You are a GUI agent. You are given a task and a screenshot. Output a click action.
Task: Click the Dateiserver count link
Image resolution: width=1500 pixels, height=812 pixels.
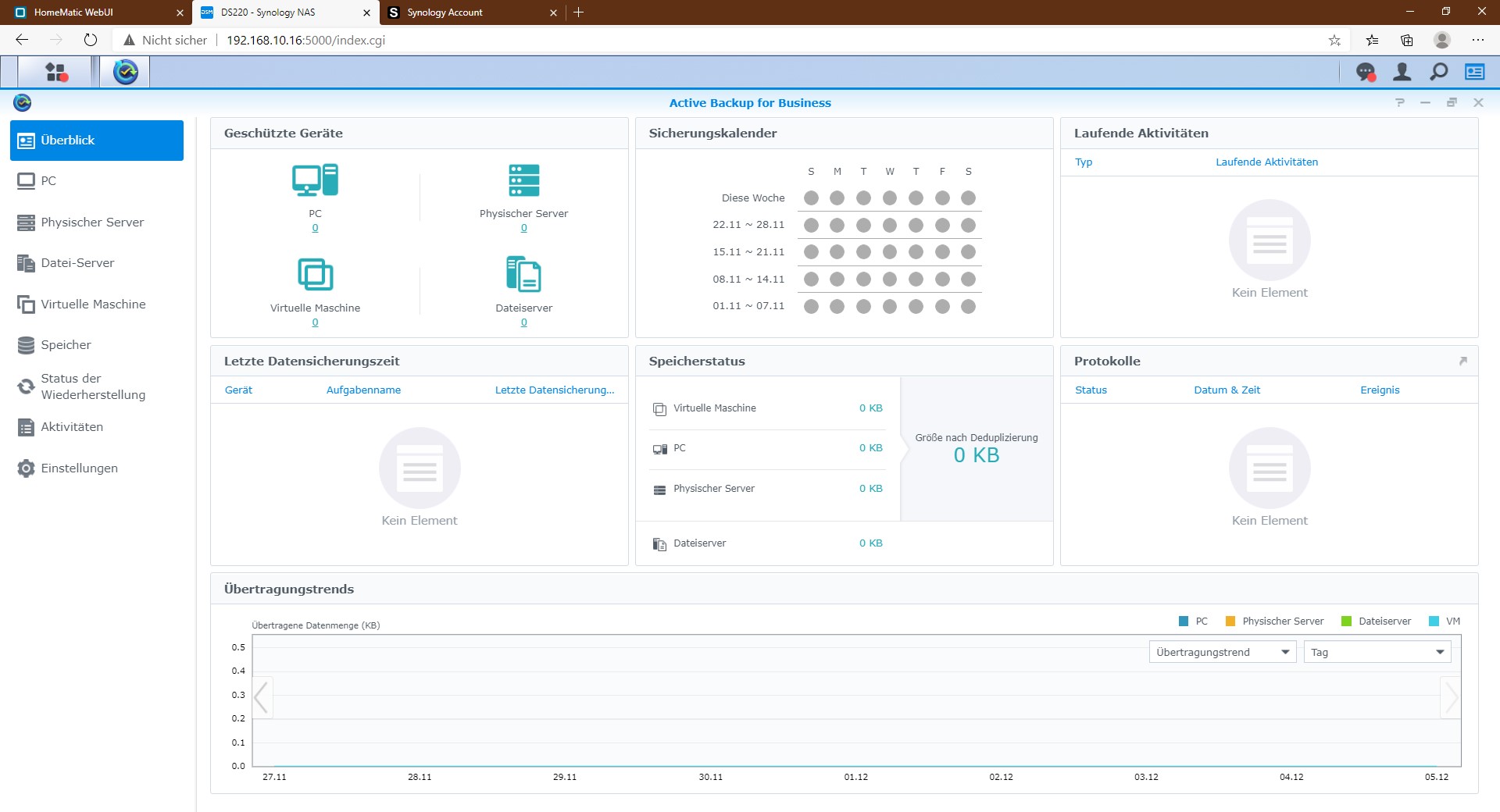[x=523, y=322]
